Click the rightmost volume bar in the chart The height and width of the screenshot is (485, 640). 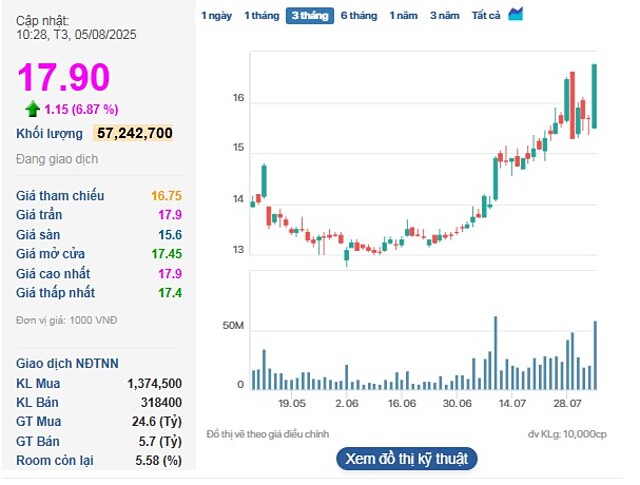point(595,355)
